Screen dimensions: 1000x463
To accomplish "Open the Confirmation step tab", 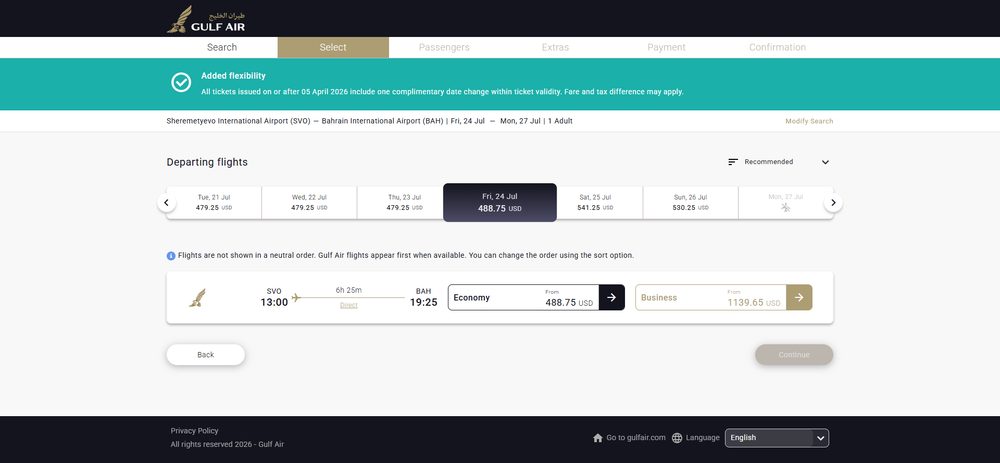I will point(777,47).
